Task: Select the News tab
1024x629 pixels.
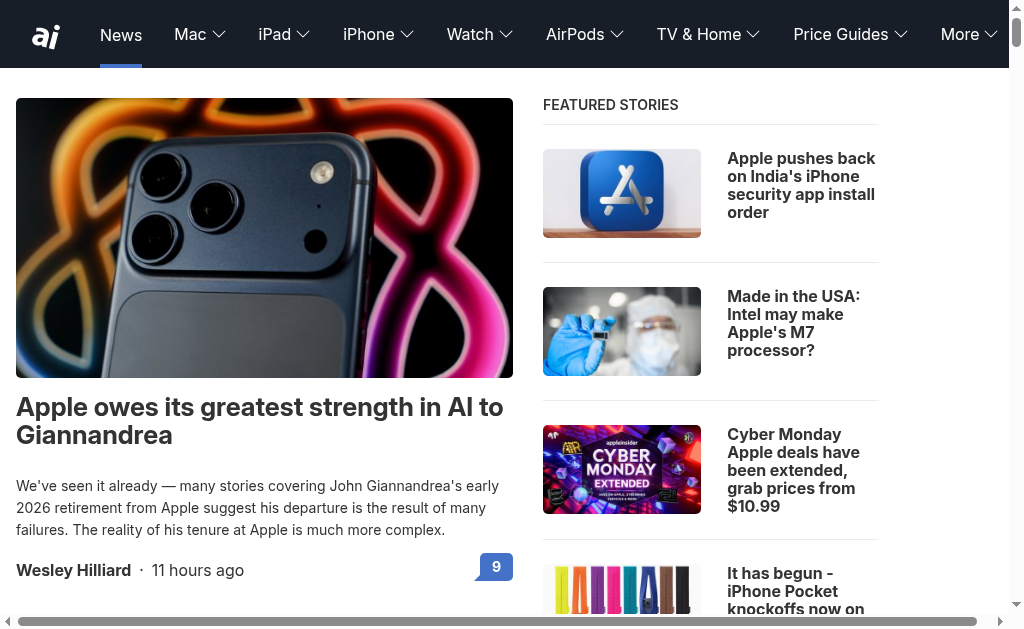Action: click(x=121, y=35)
